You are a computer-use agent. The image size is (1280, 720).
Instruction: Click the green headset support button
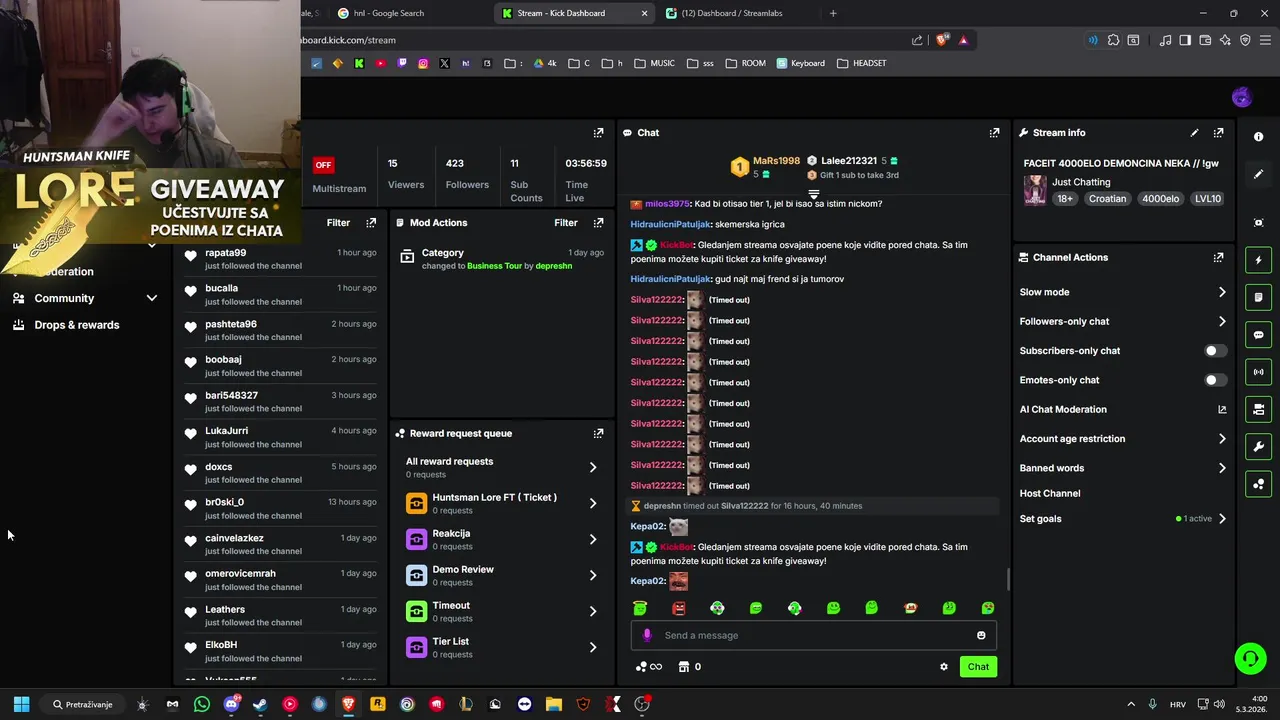click(x=1250, y=658)
